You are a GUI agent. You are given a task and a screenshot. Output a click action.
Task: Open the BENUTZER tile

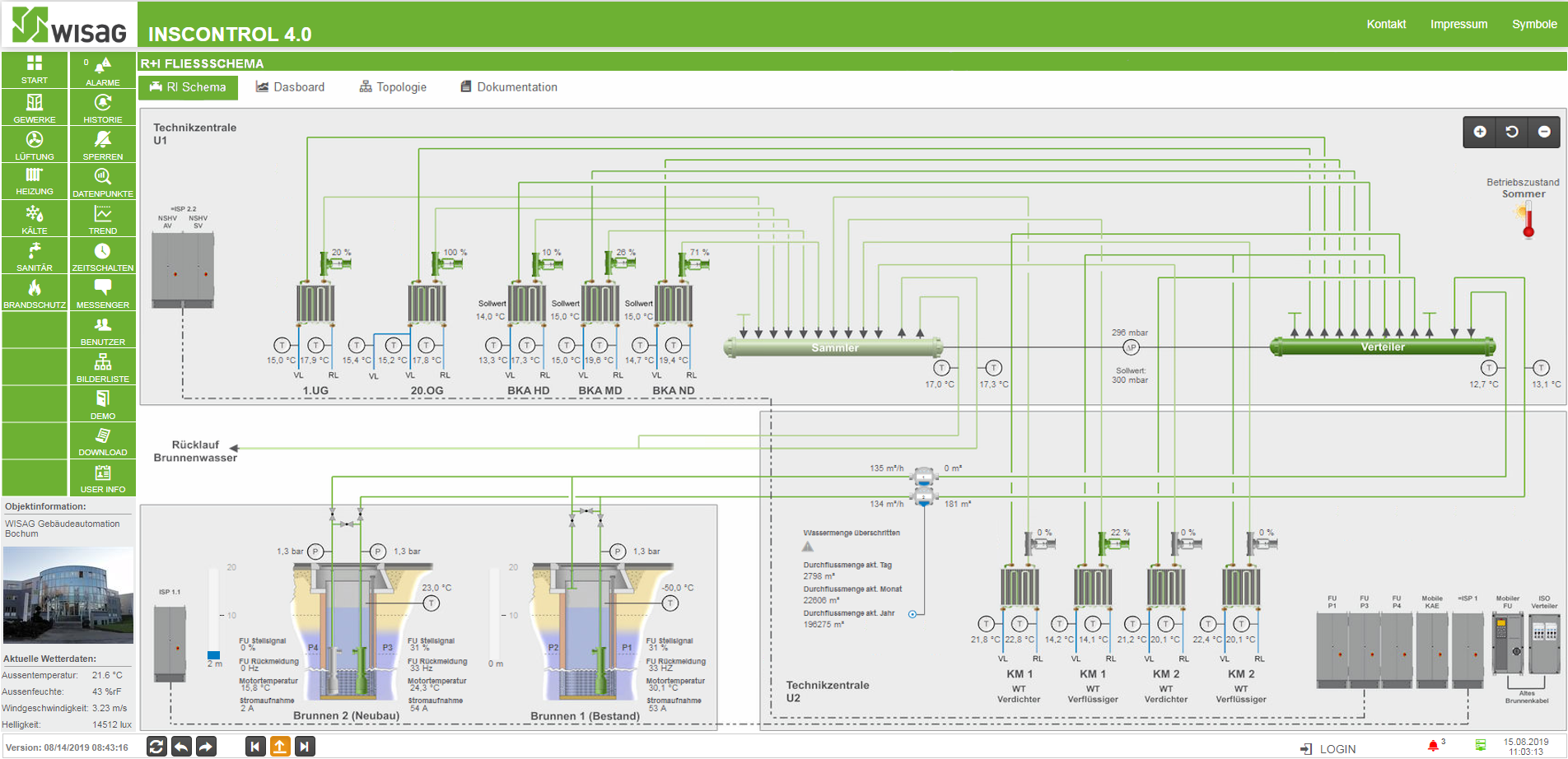pyautogui.click(x=103, y=329)
